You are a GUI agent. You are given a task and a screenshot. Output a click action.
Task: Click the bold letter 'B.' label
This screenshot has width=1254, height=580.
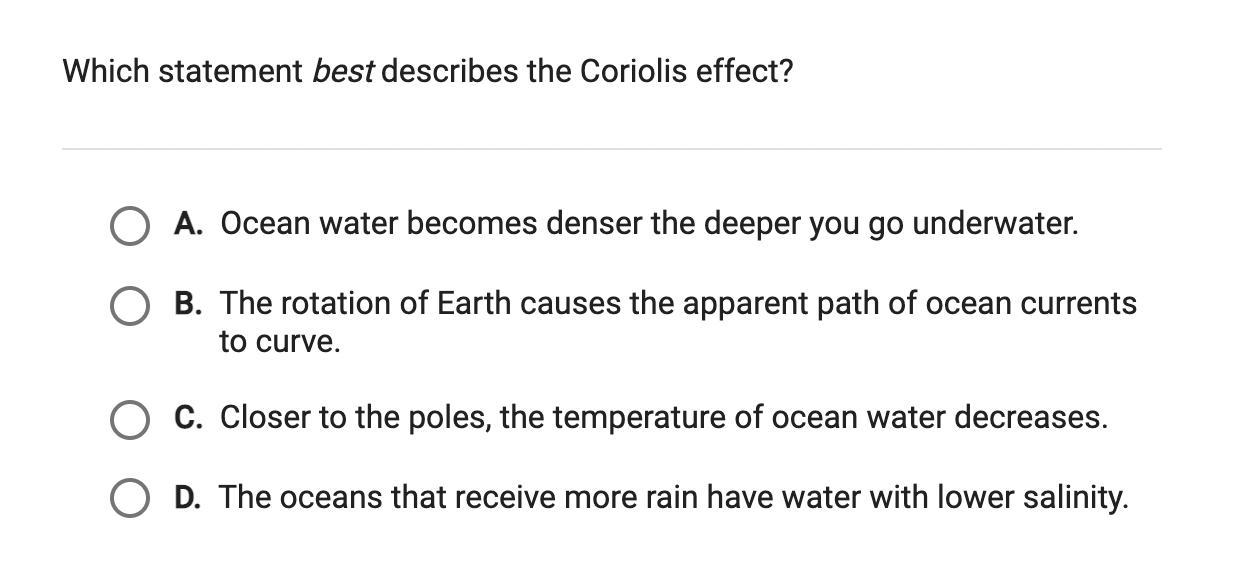pos(188,304)
